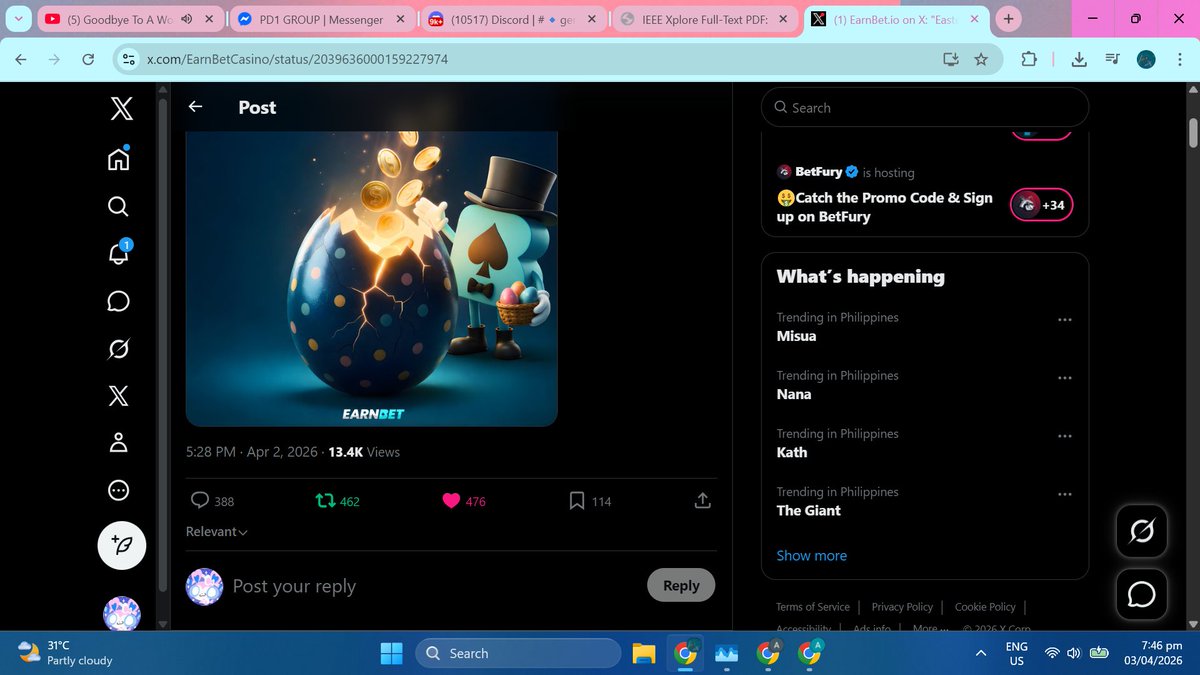
Task: Expand the Relevant reply sort dropdown
Action: click(217, 532)
